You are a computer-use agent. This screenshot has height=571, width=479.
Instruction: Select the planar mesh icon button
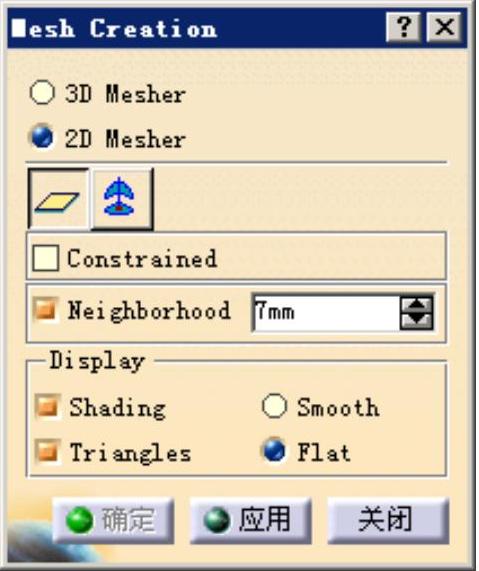58,199
